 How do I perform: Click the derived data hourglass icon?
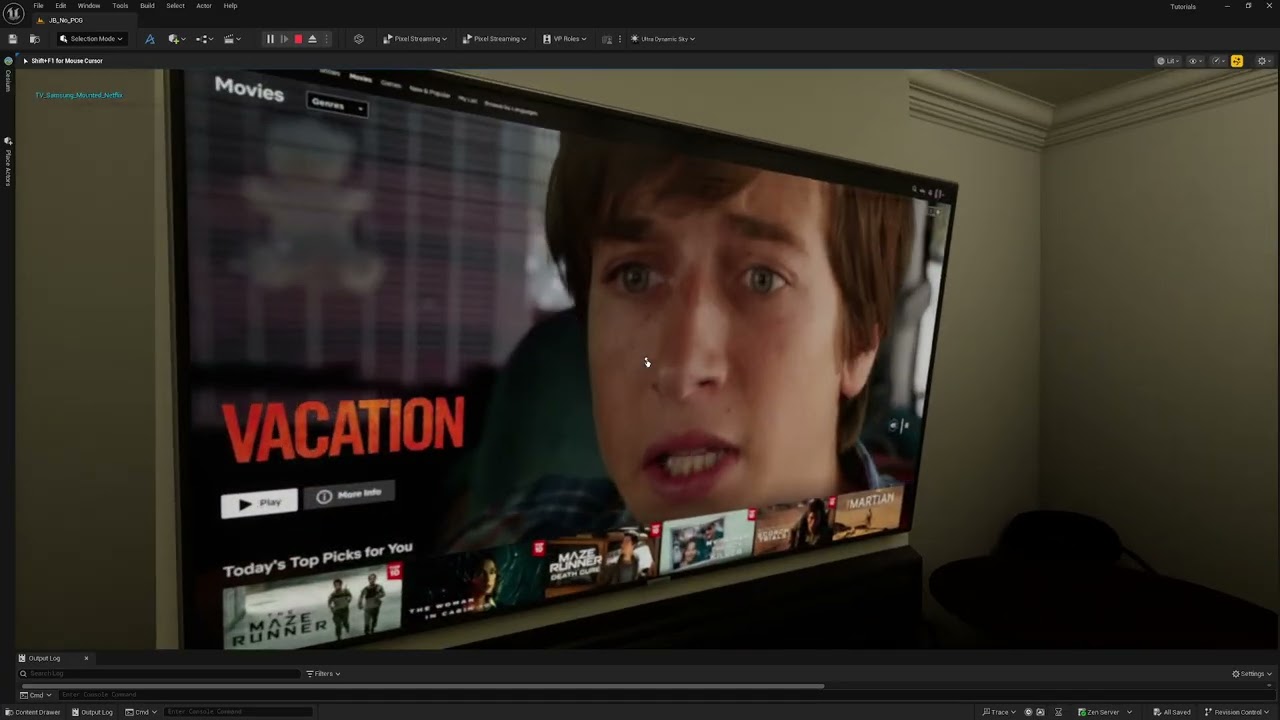[1059, 712]
